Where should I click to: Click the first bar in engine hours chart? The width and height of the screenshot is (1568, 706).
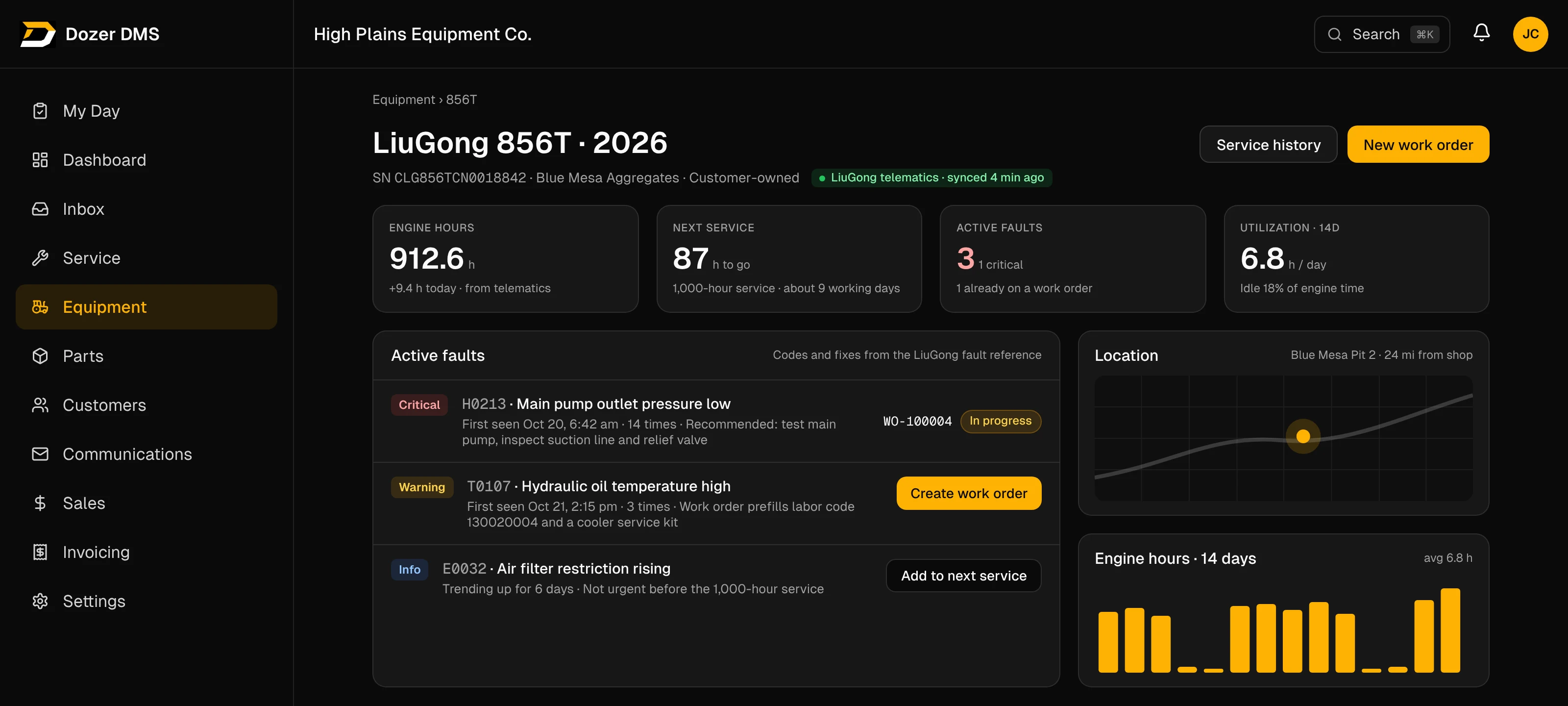(x=1108, y=642)
